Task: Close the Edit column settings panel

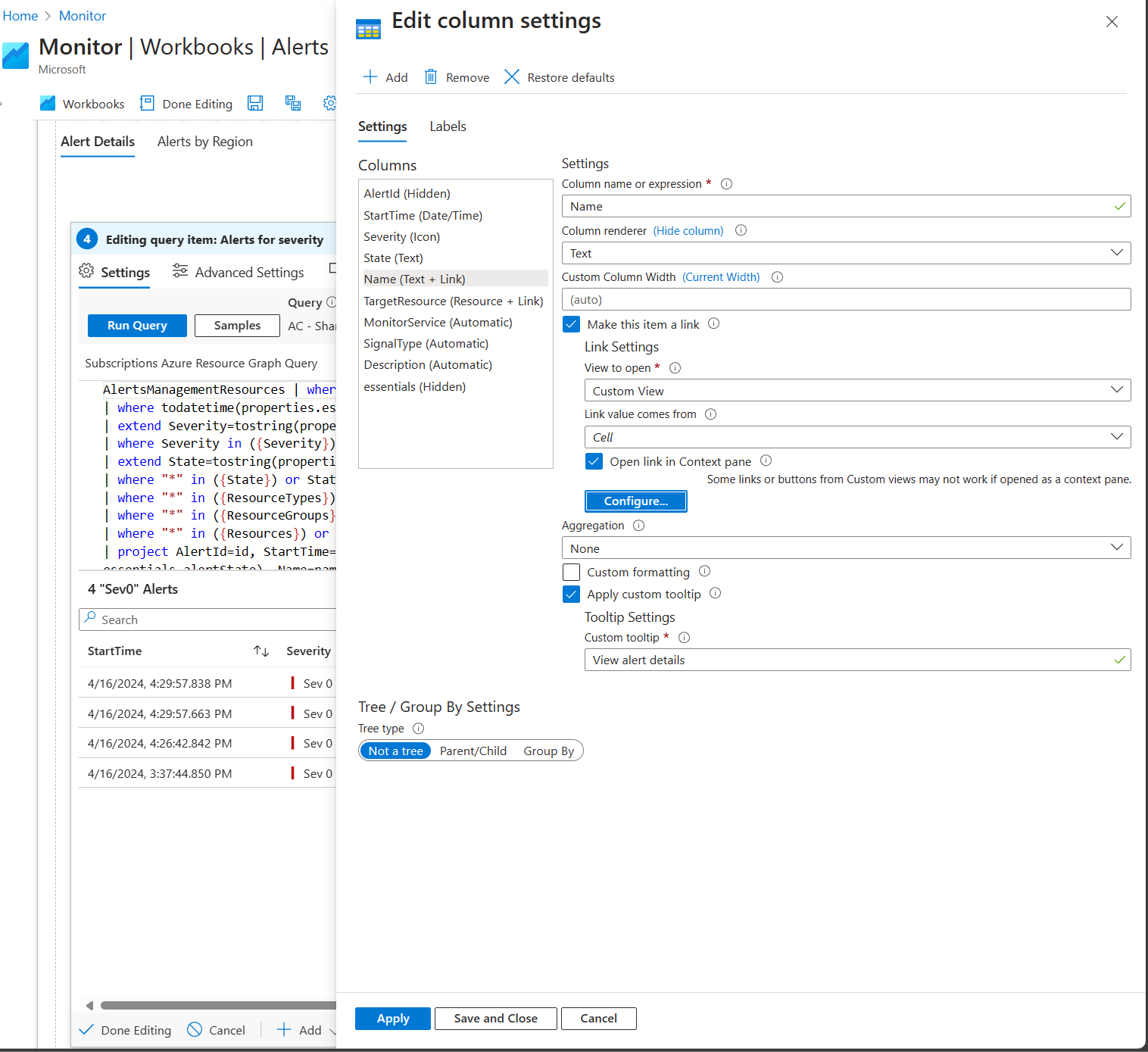Action: 1112,21
